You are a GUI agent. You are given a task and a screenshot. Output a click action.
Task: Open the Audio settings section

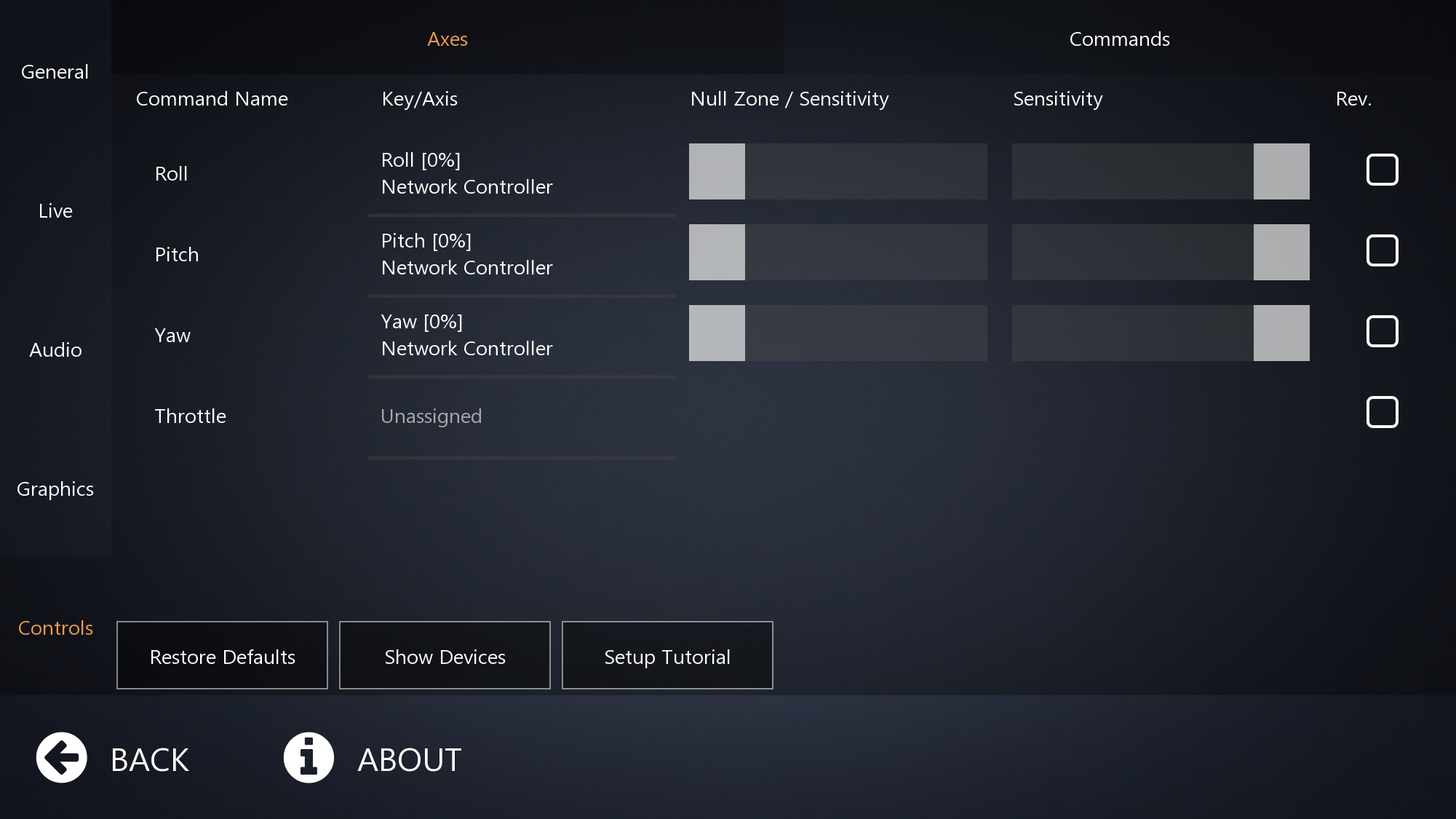point(55,349)
